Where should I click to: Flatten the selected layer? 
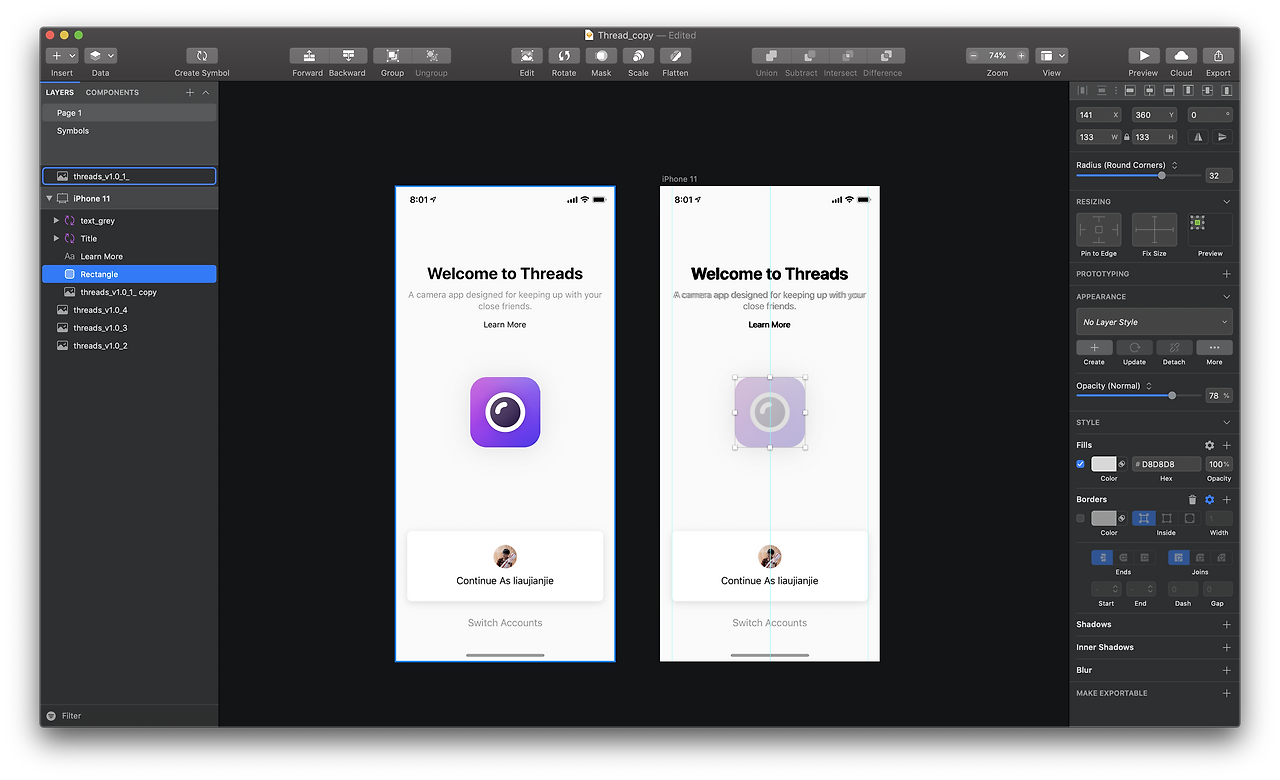(675, 56)
